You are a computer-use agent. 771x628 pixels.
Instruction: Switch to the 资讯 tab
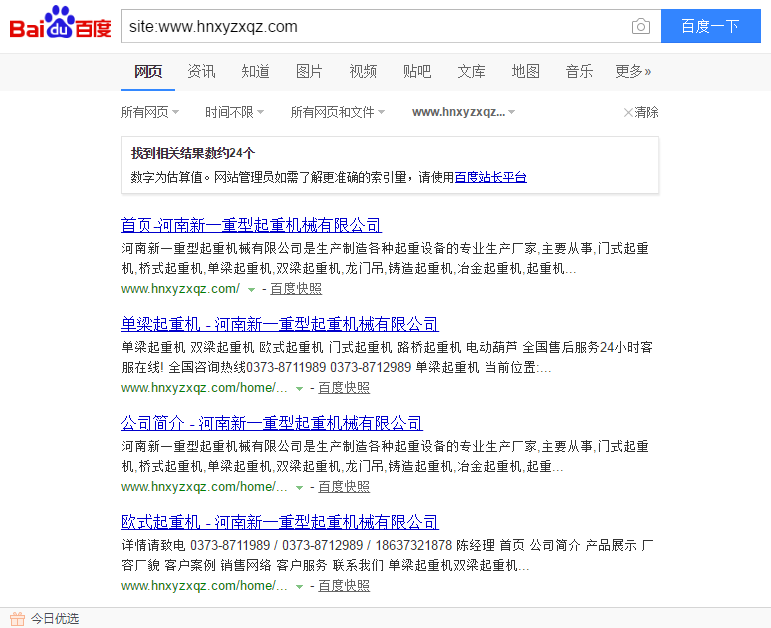tap(202, 72)
